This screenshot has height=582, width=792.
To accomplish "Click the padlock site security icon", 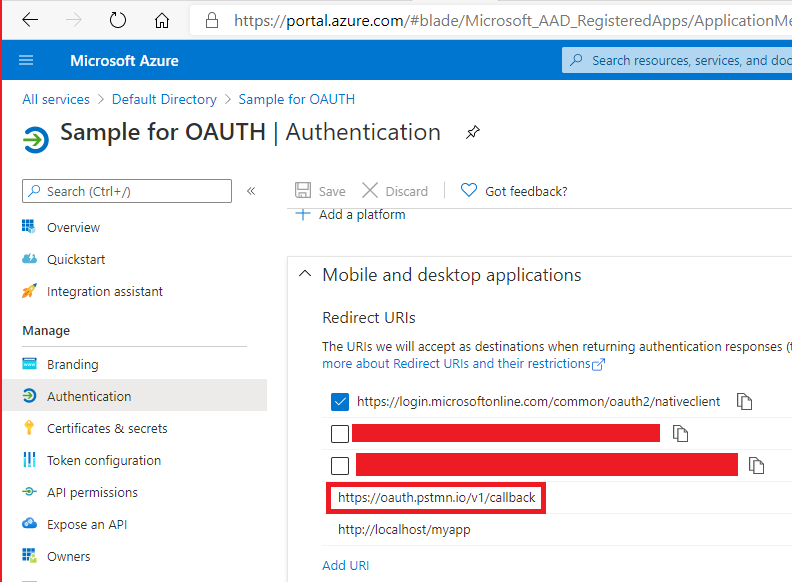I will (212, 20).
